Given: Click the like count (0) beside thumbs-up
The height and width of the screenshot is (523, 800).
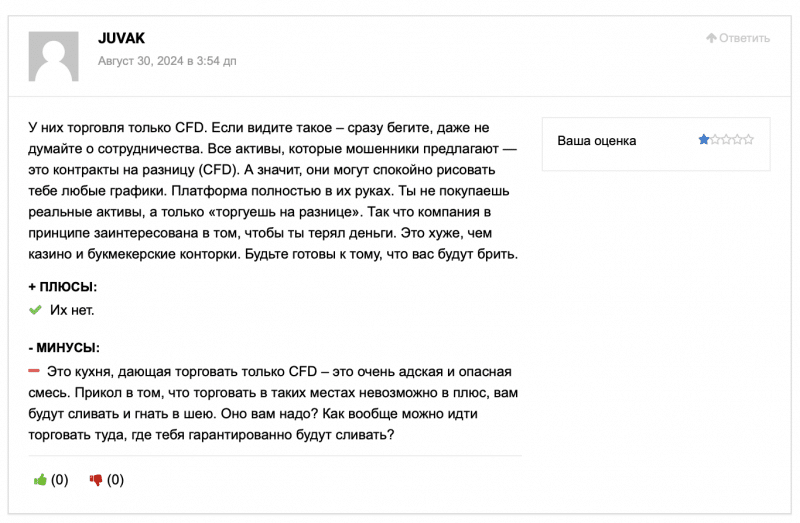Looking at the screenshot, I should 60,480.
